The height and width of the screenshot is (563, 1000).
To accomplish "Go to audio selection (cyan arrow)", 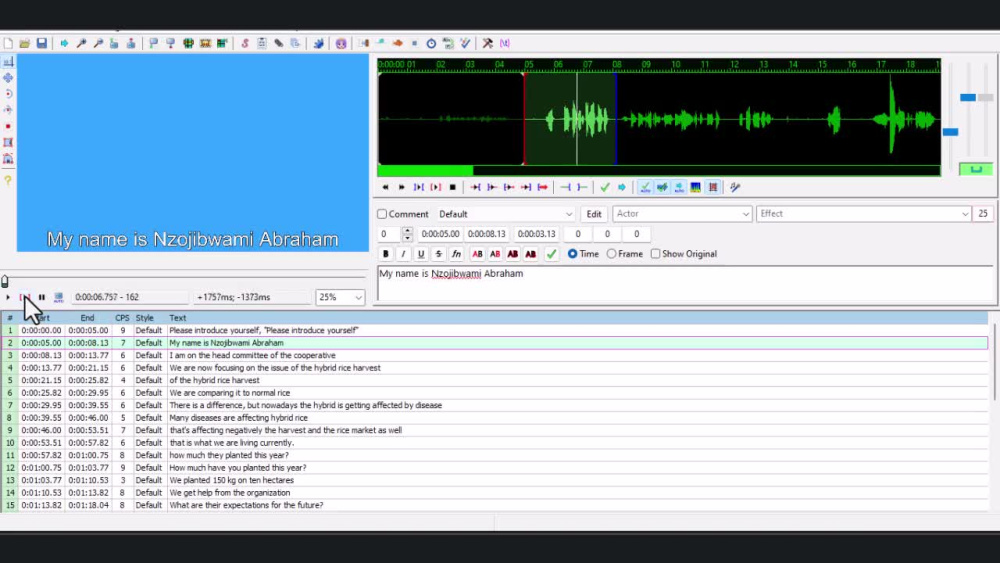I will pyautogui.click(x=622, y=187).
